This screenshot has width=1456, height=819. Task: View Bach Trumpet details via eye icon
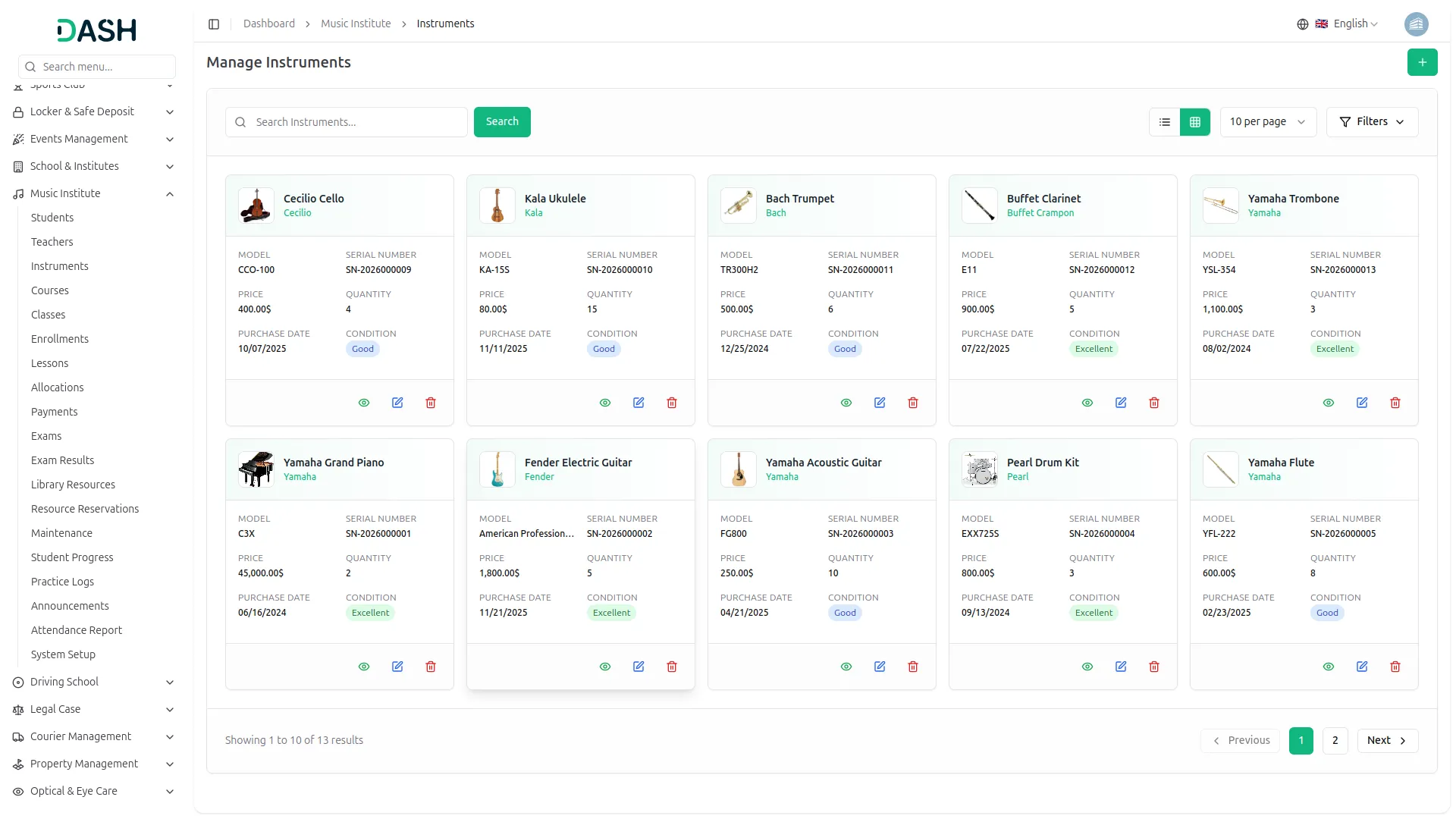[x=846, y=403]
